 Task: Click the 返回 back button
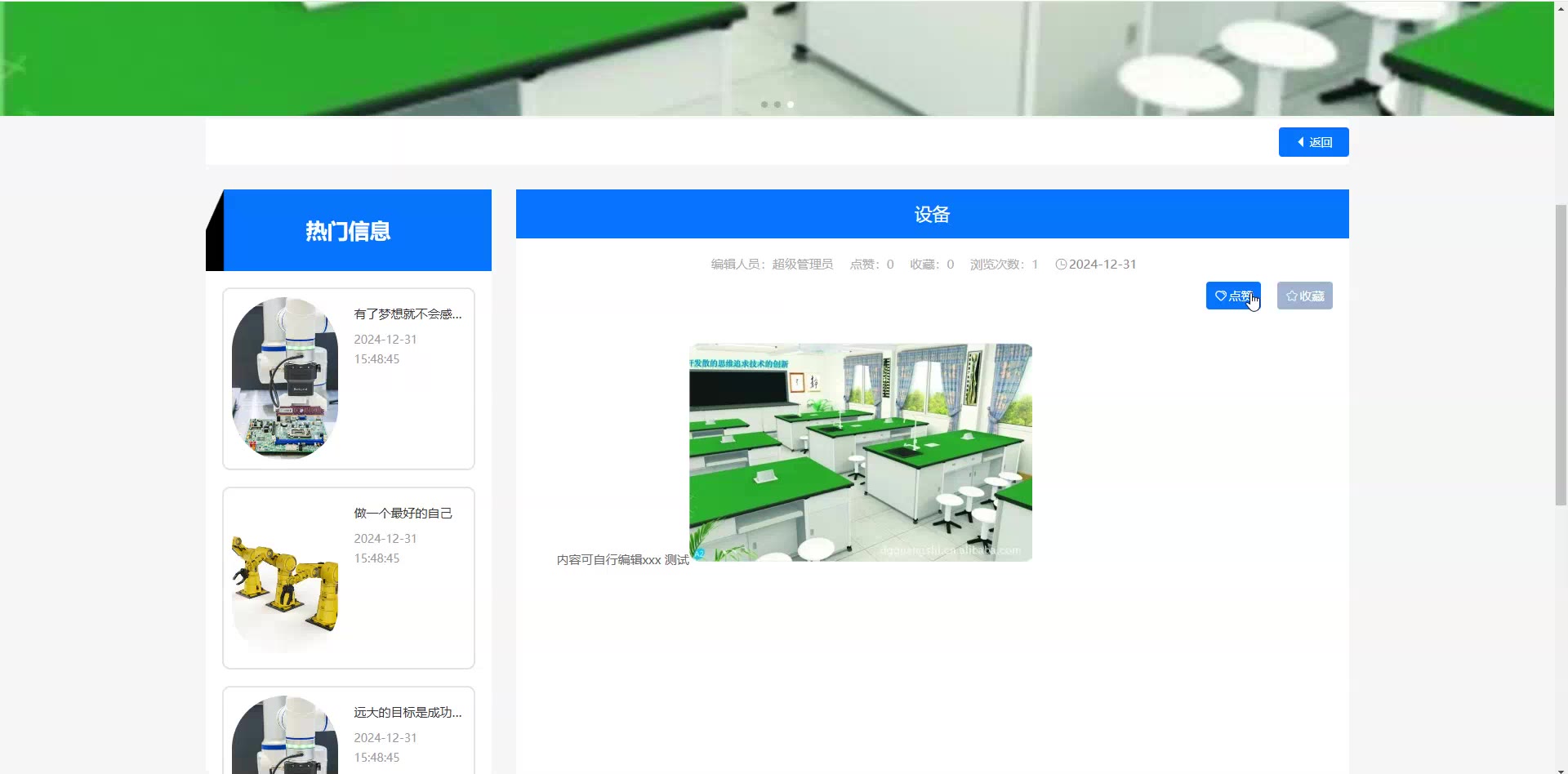1313,142
